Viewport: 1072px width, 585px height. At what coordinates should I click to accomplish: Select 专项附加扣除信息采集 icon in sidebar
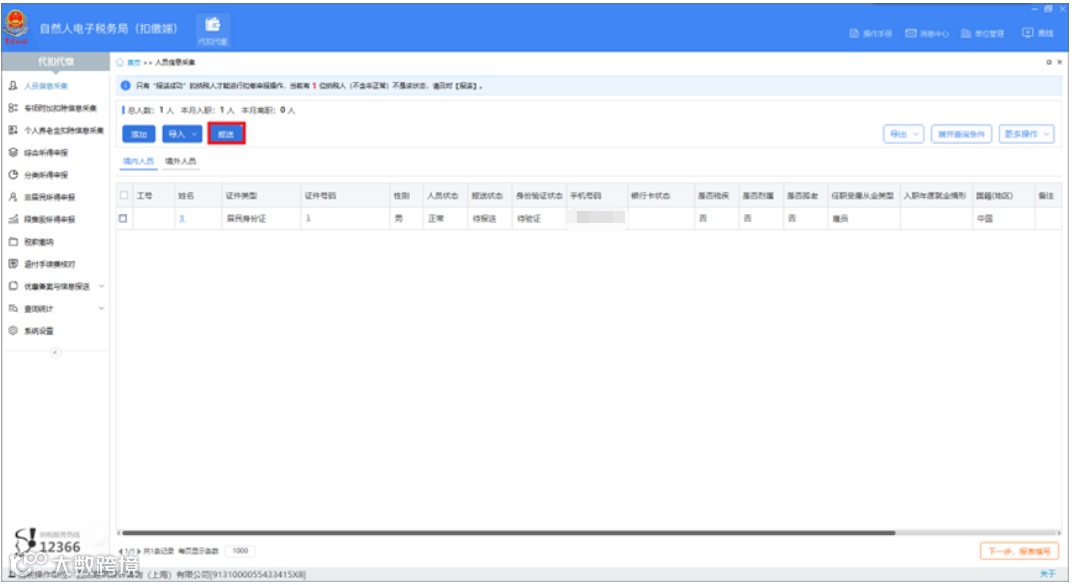(13, 108)
